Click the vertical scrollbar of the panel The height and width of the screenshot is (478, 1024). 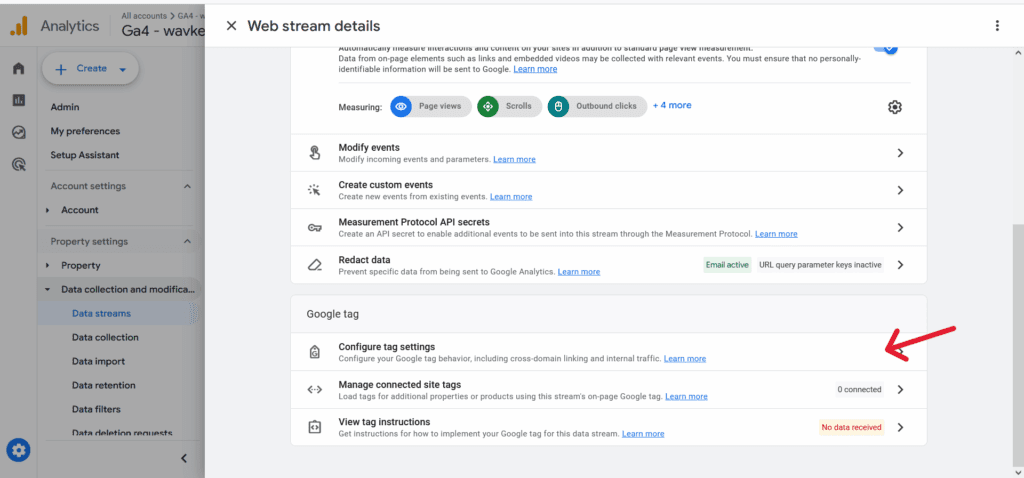(x=1019, y=346)
